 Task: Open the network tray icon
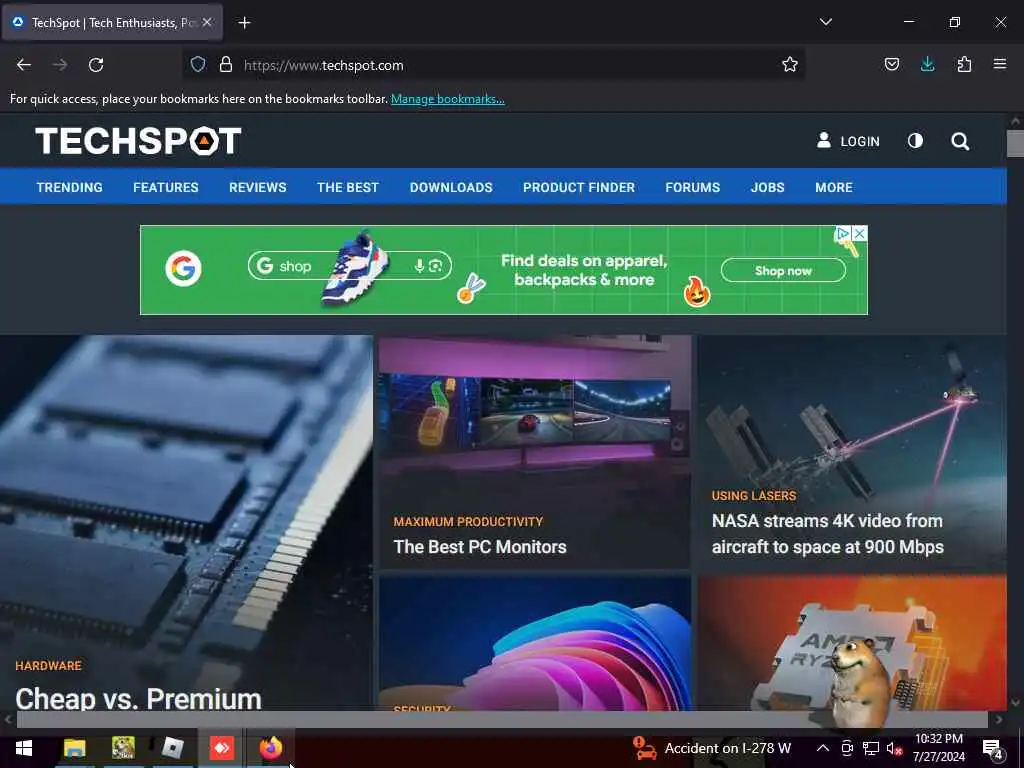871,748
